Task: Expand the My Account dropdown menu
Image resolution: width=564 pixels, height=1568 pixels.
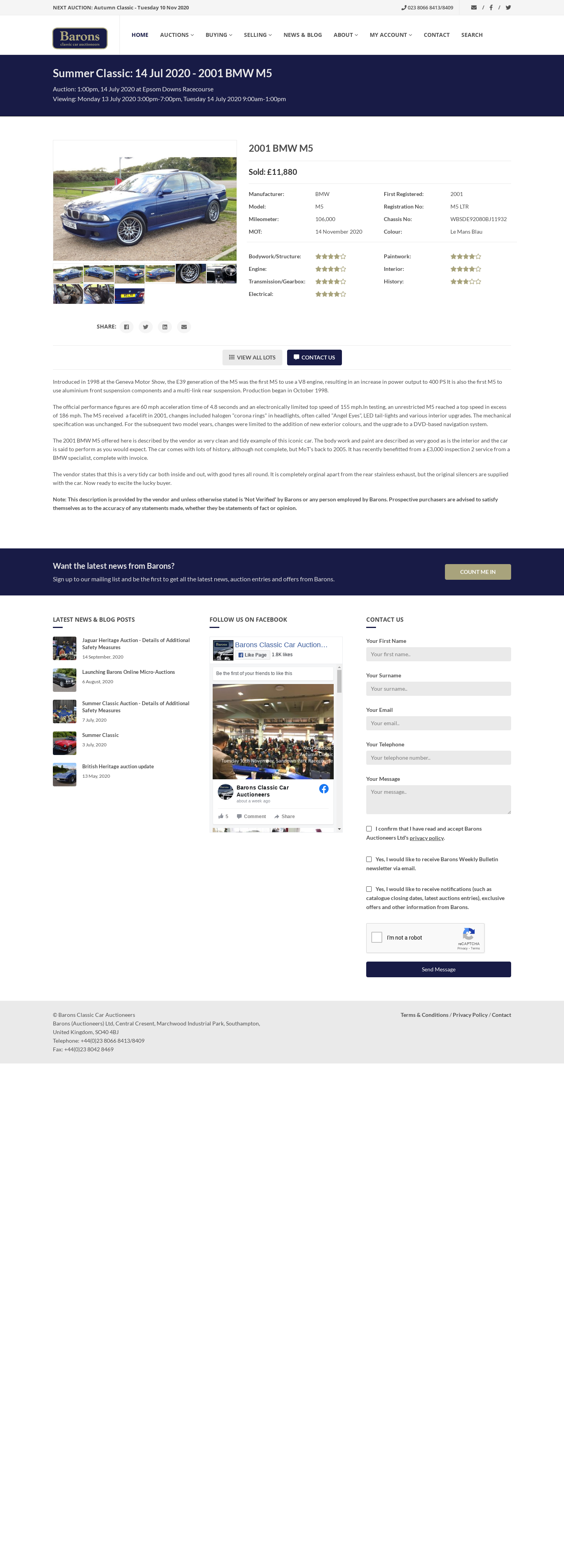Action: click(390, 35)
